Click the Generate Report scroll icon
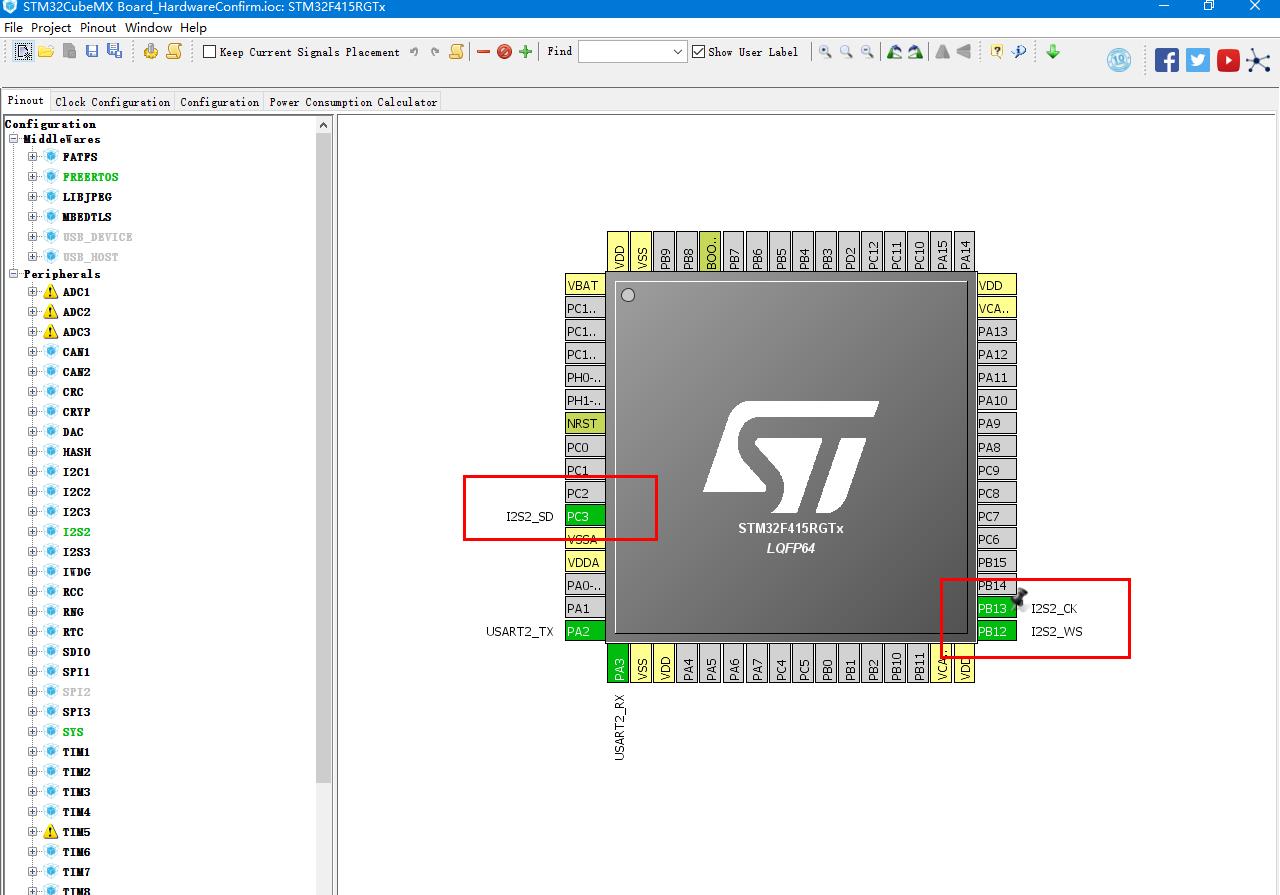Screen dimensions: 1280x895 tap(174, 51)
